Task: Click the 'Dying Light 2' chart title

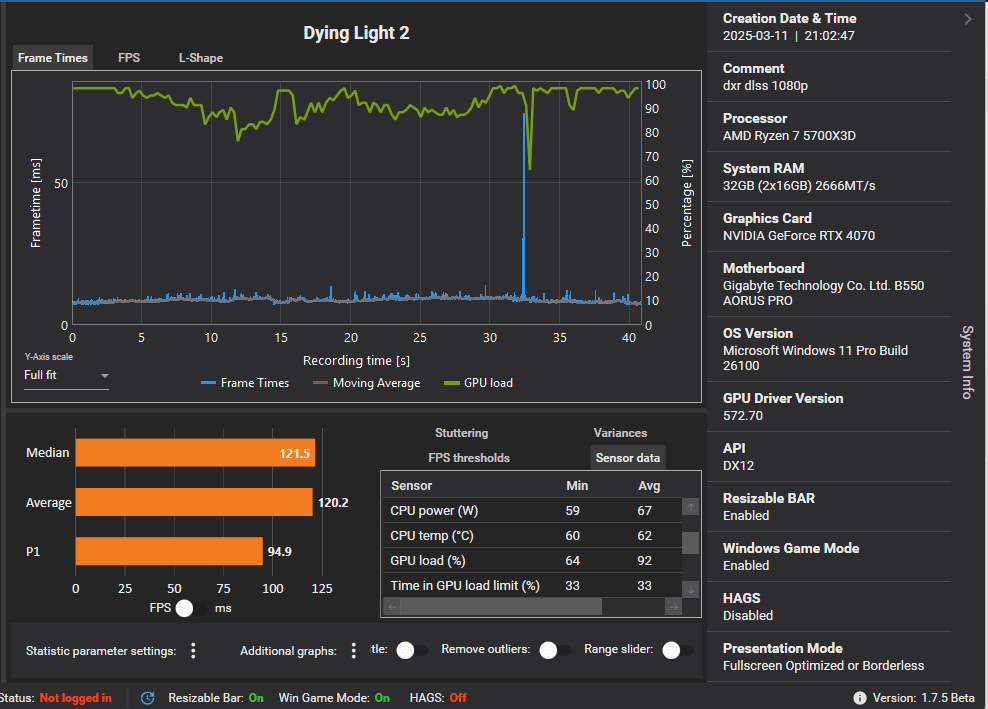Action: [x=356, y=33]
